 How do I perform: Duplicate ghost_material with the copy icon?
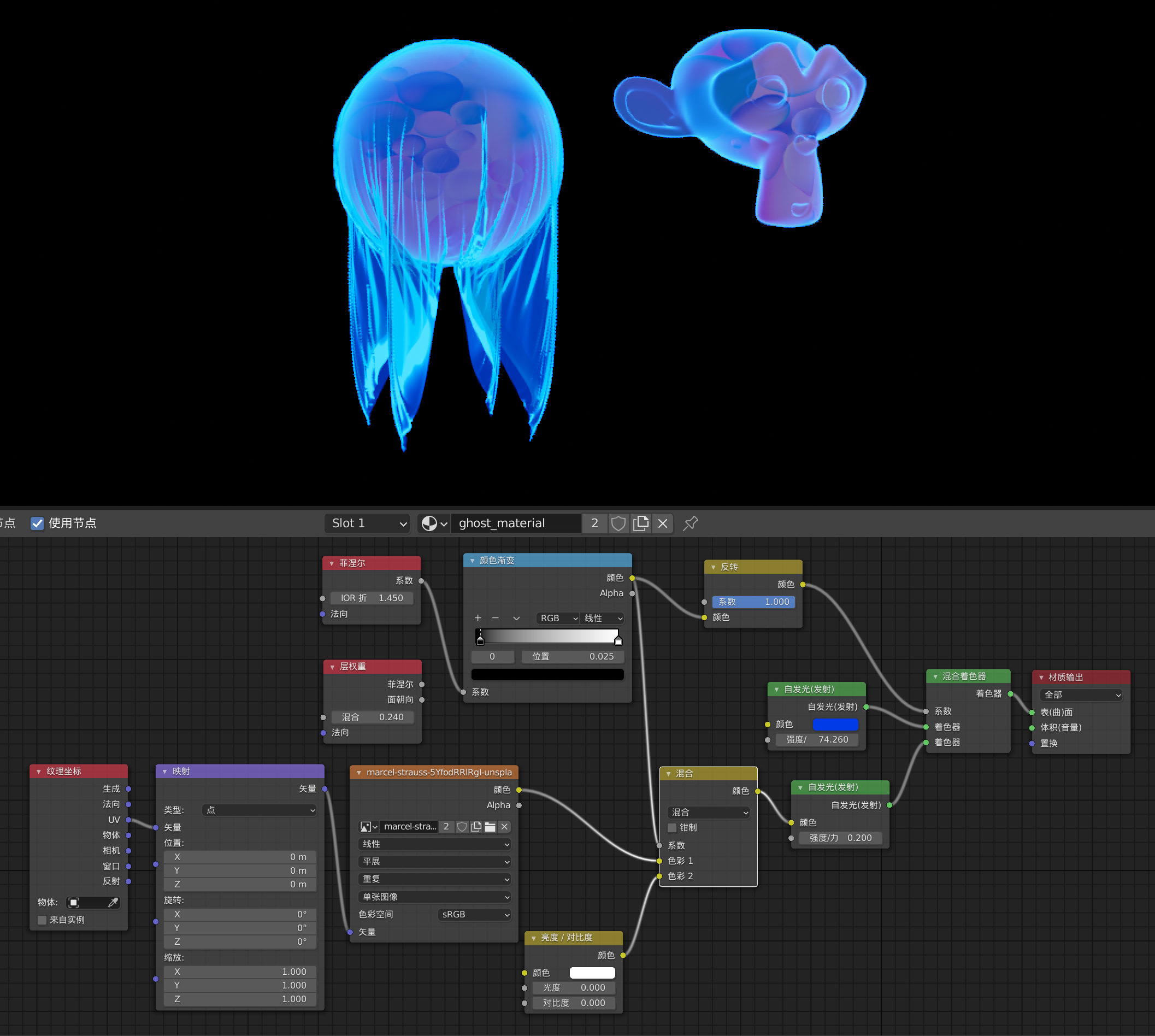click(x=640, y=523)
